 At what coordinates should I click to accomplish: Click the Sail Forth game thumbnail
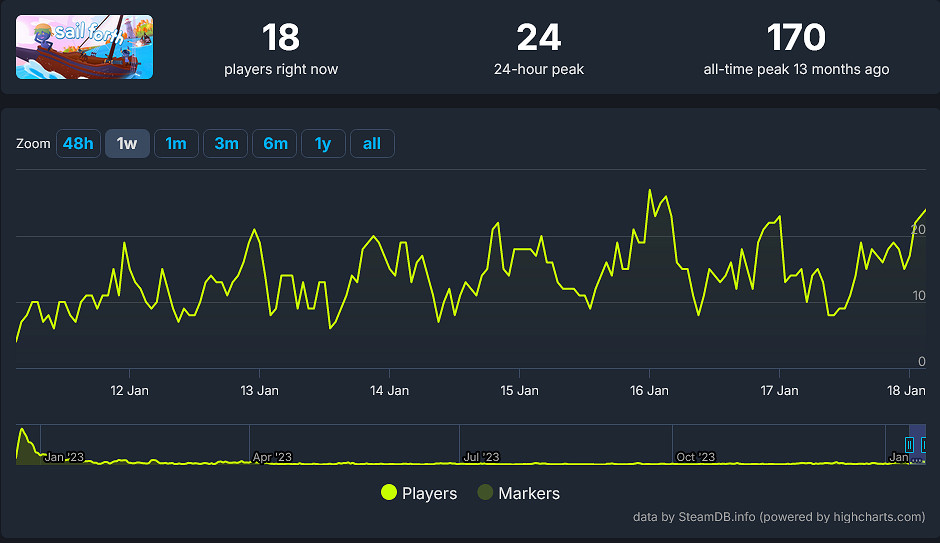coord(85,47)
